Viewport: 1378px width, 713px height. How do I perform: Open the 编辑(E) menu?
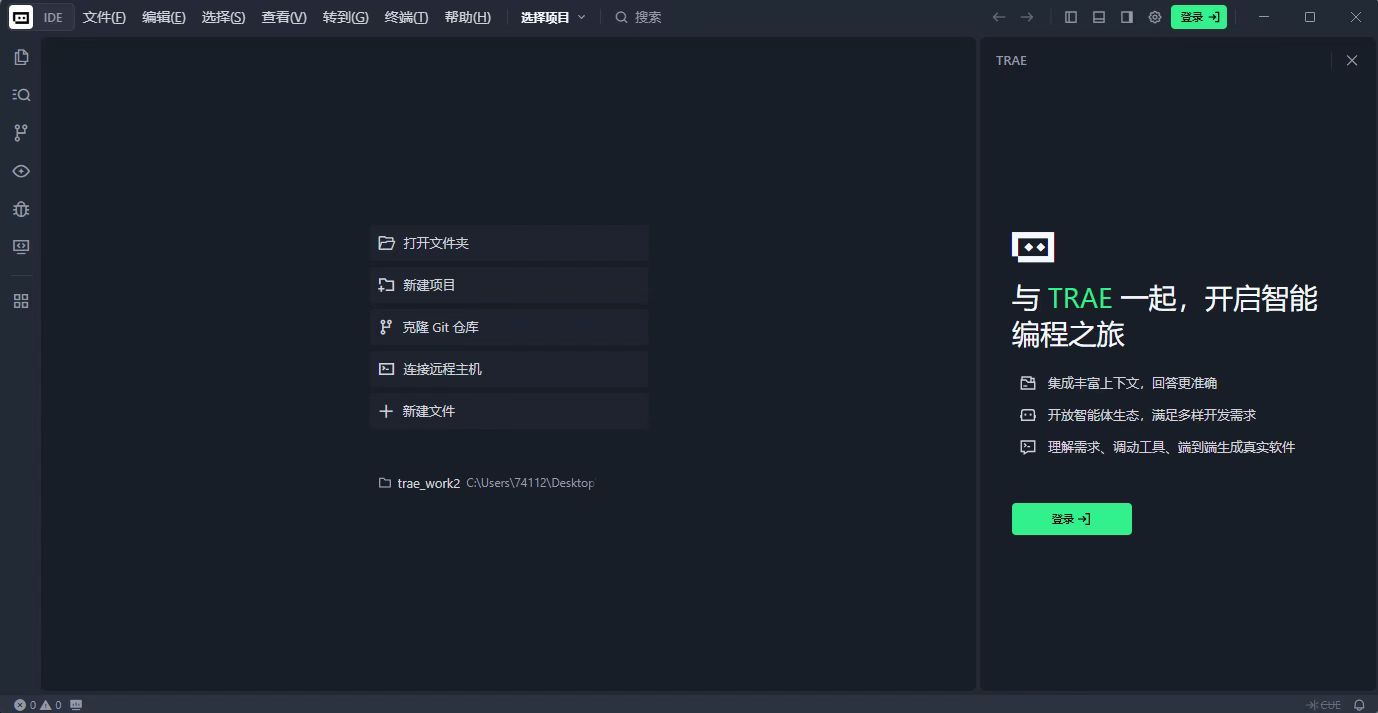click(x=164, y=17)
